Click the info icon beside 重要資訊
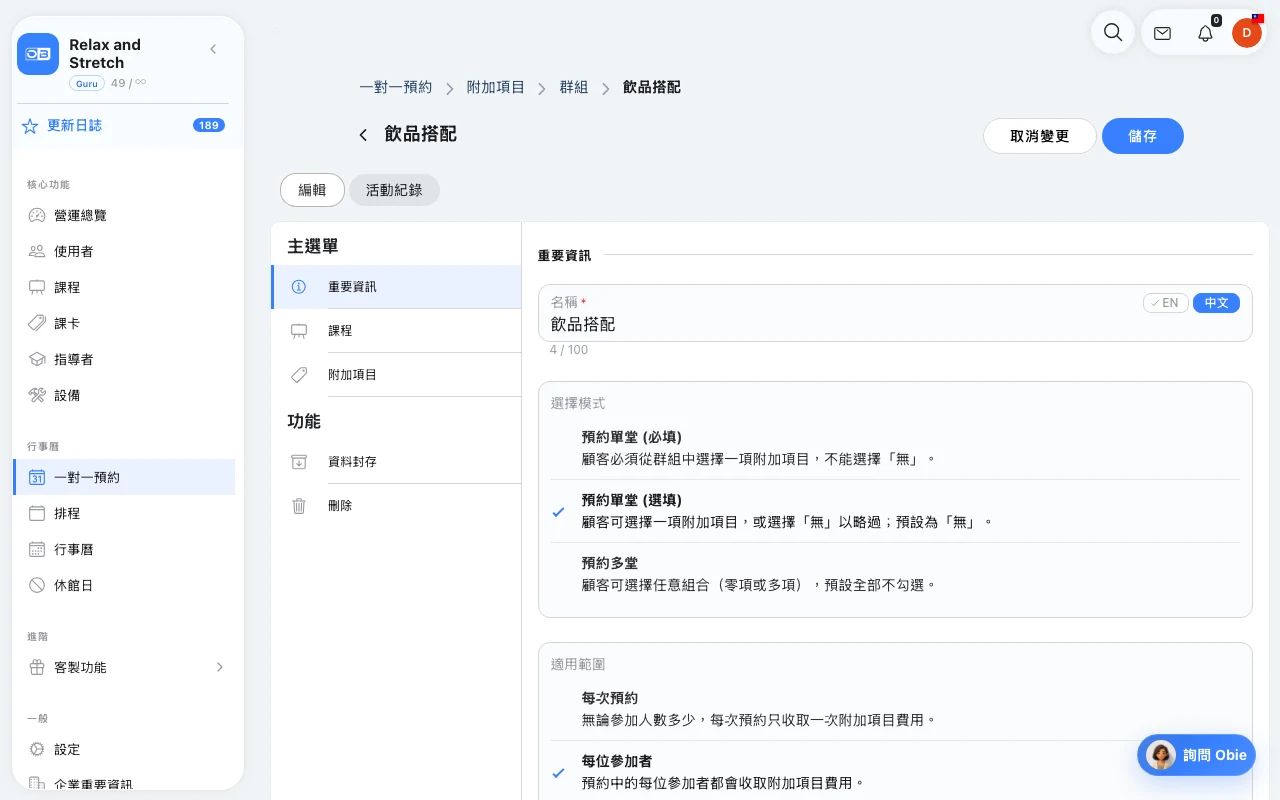 298,287
